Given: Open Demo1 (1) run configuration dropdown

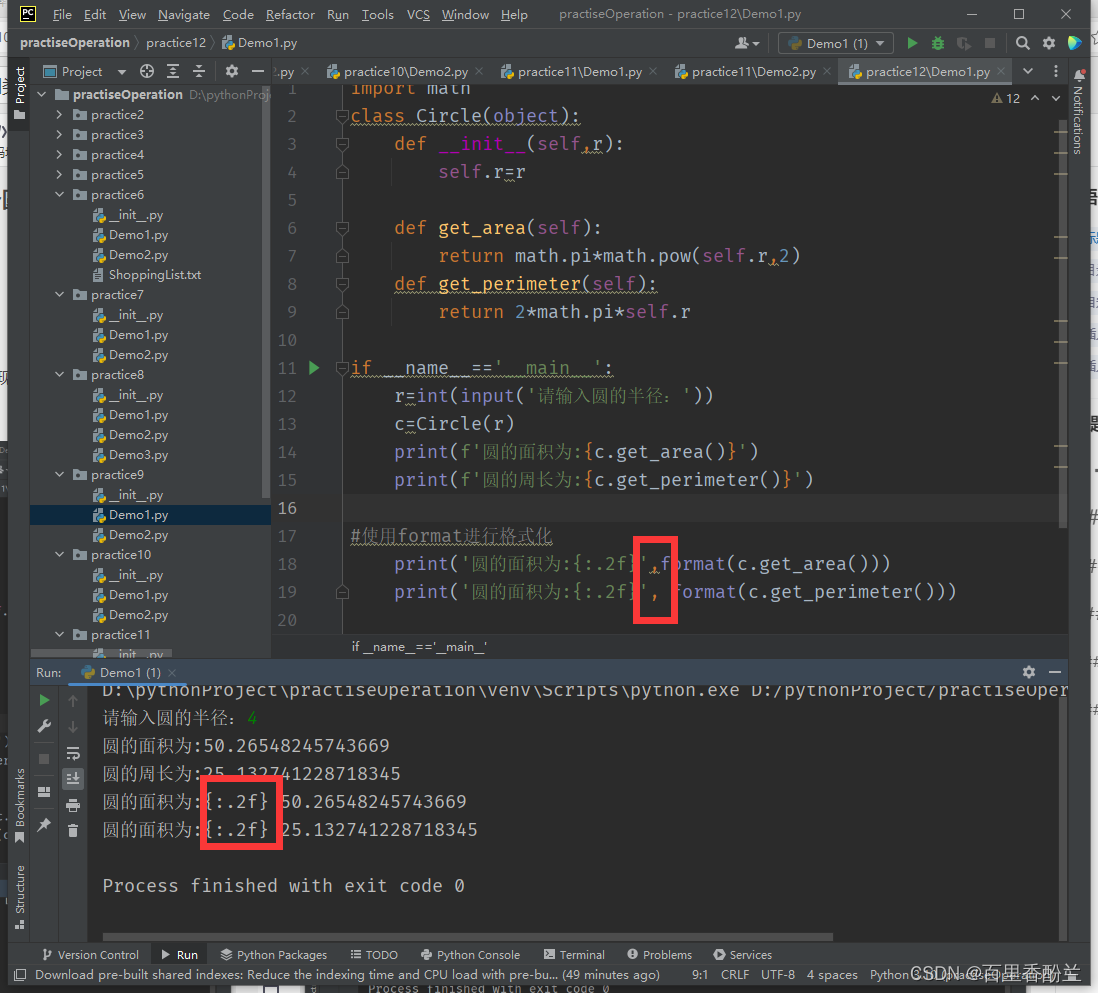Looking at the screenshot, I should pos(836,43).
